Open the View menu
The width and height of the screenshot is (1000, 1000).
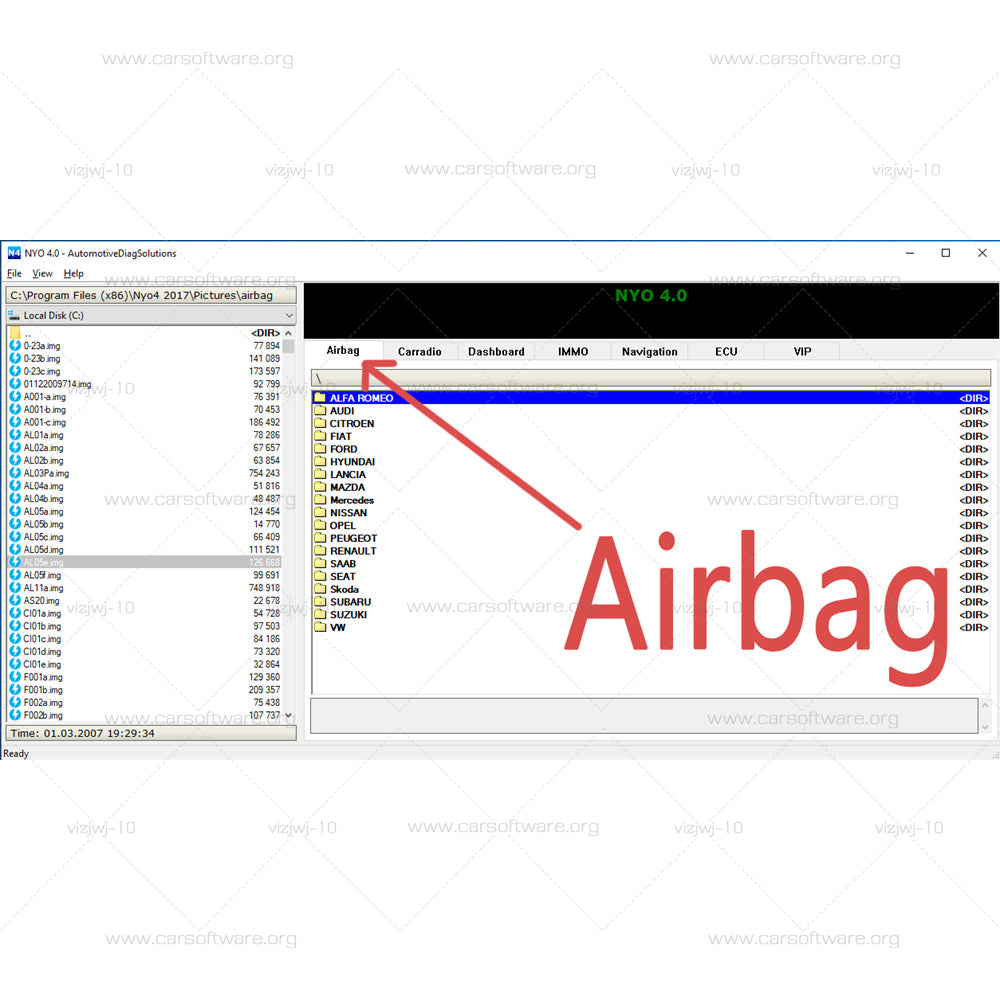click(42, 274)
